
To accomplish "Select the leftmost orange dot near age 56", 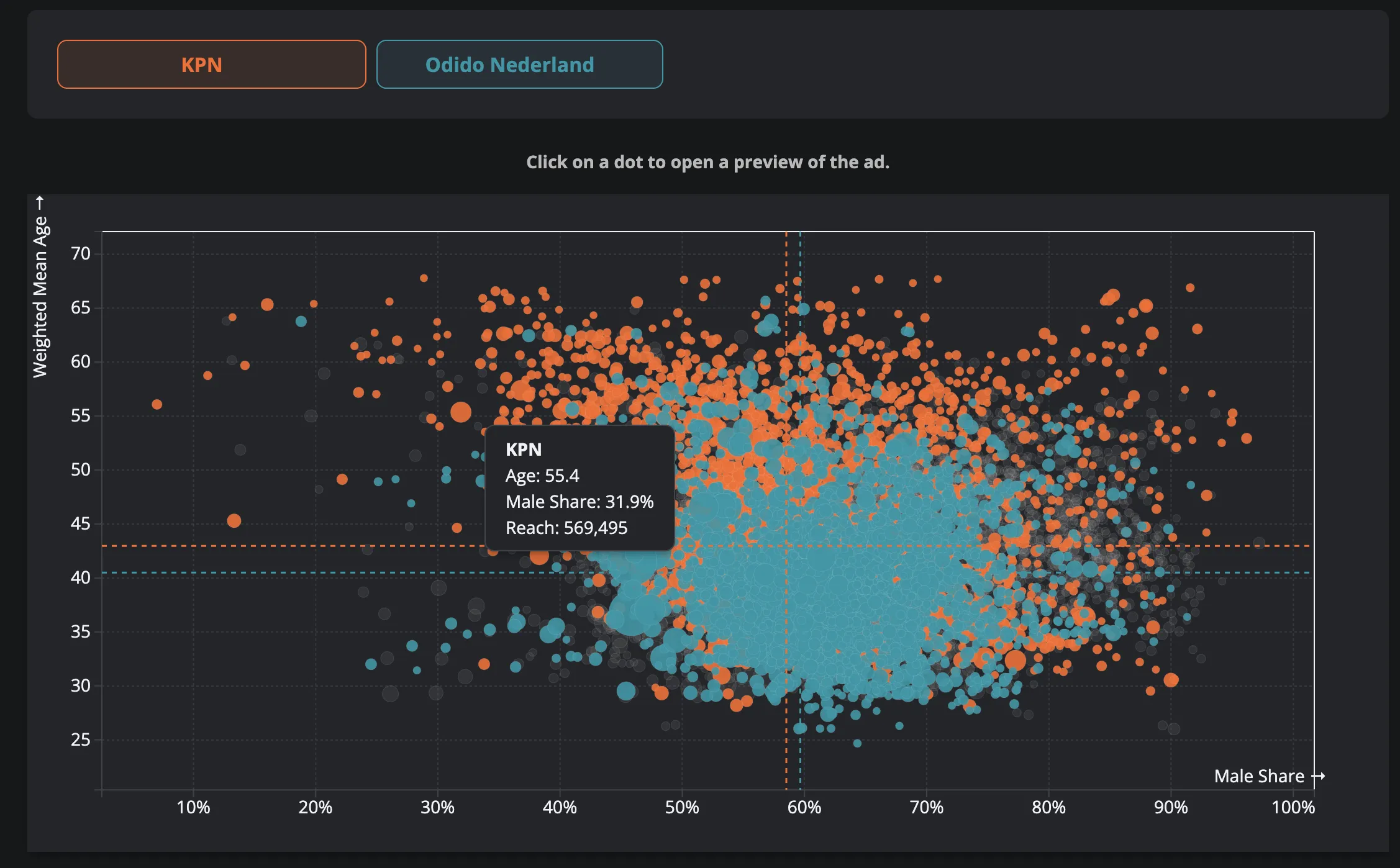I will (x=157, y=403).
